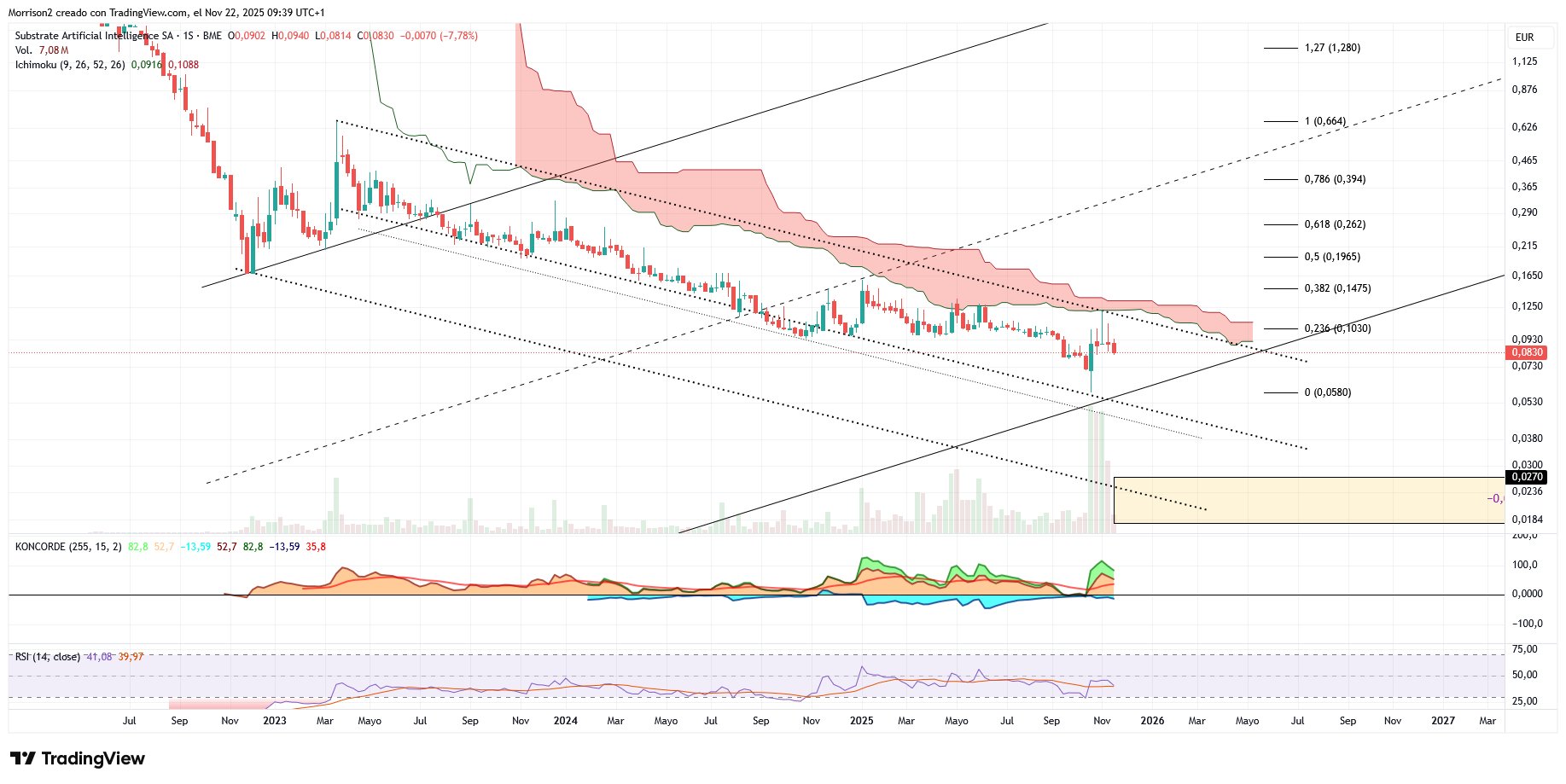
Task: Click the 0,365 price axis label
Action: click(1525, 187)
